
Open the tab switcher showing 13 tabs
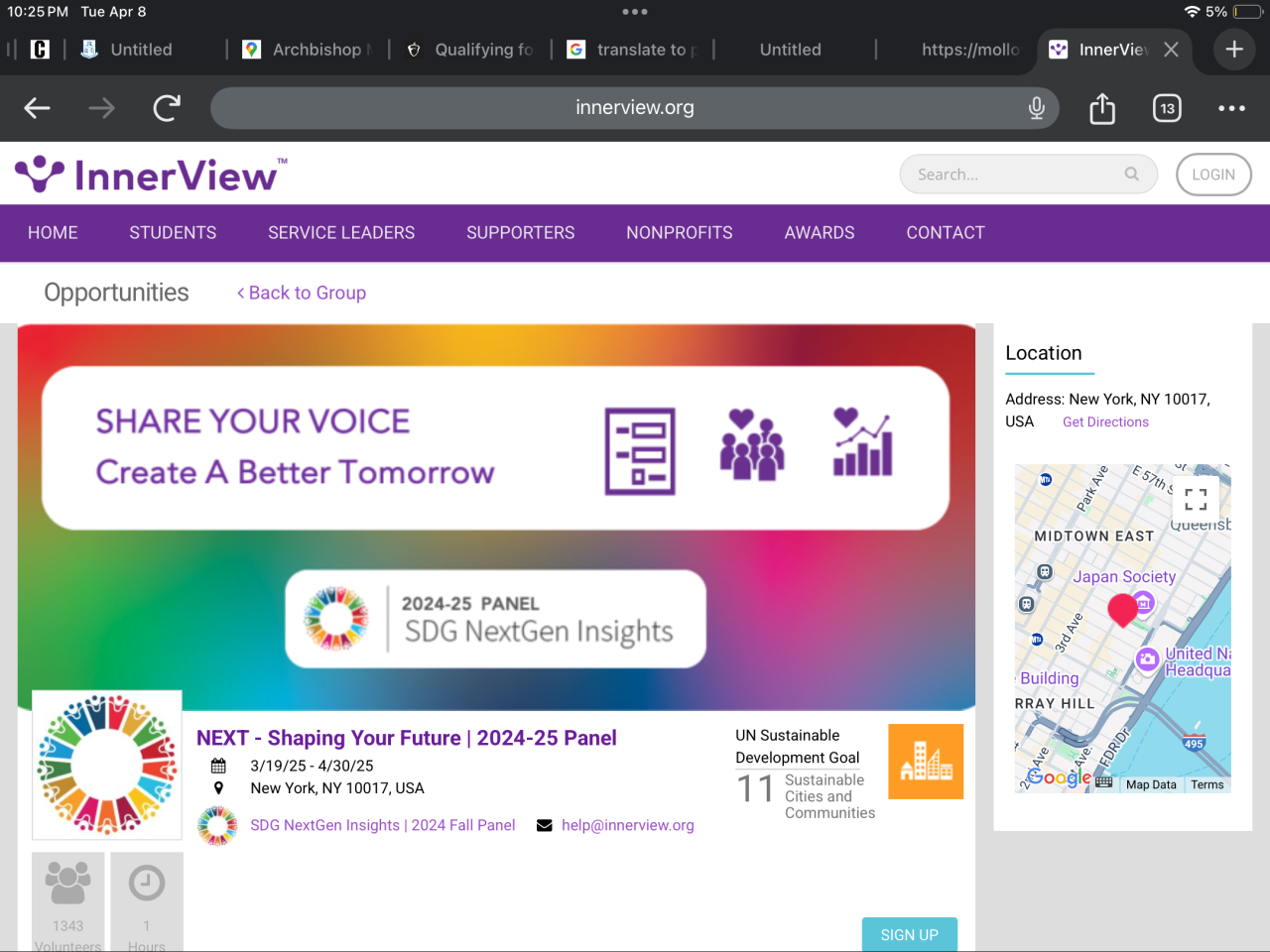coord(1167,108)
